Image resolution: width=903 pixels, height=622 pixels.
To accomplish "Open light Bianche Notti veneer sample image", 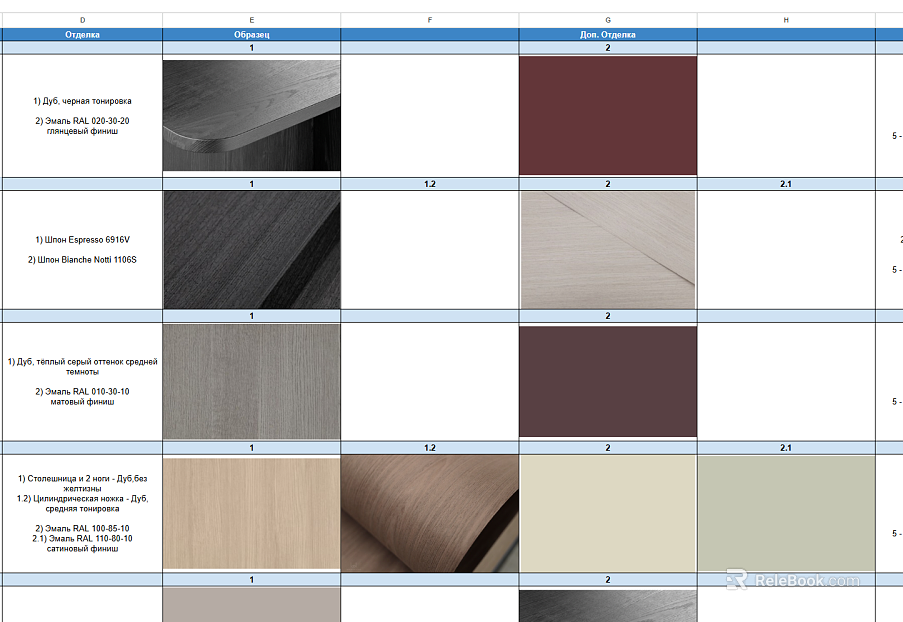I will 608,250.
